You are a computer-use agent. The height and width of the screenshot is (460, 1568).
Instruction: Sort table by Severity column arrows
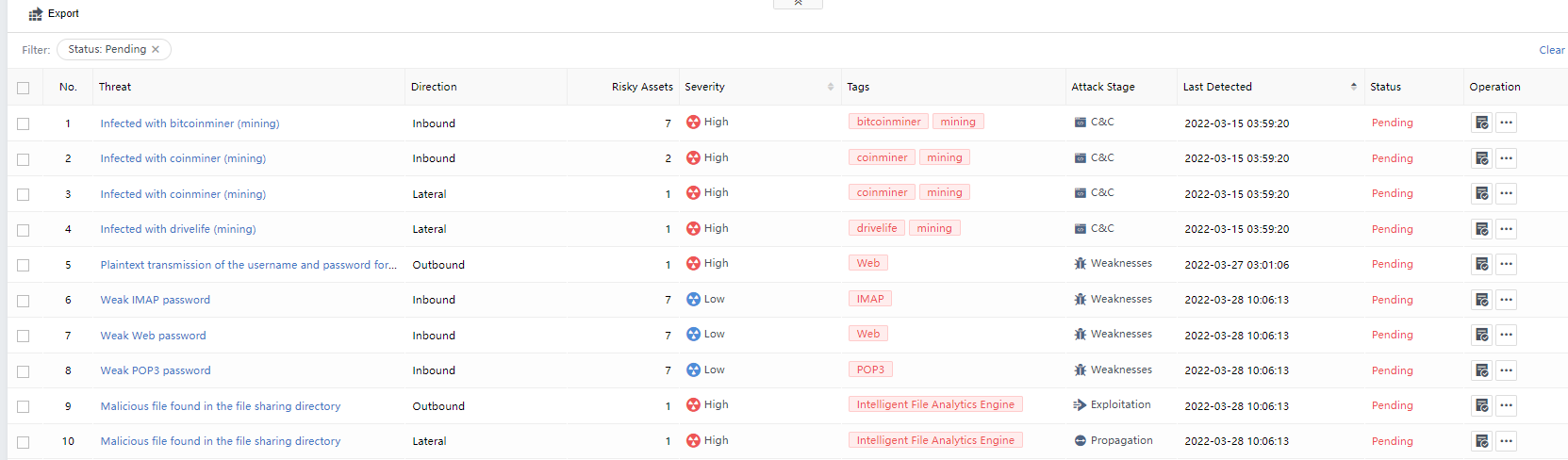pyautogui.click(x=831, y=87)
